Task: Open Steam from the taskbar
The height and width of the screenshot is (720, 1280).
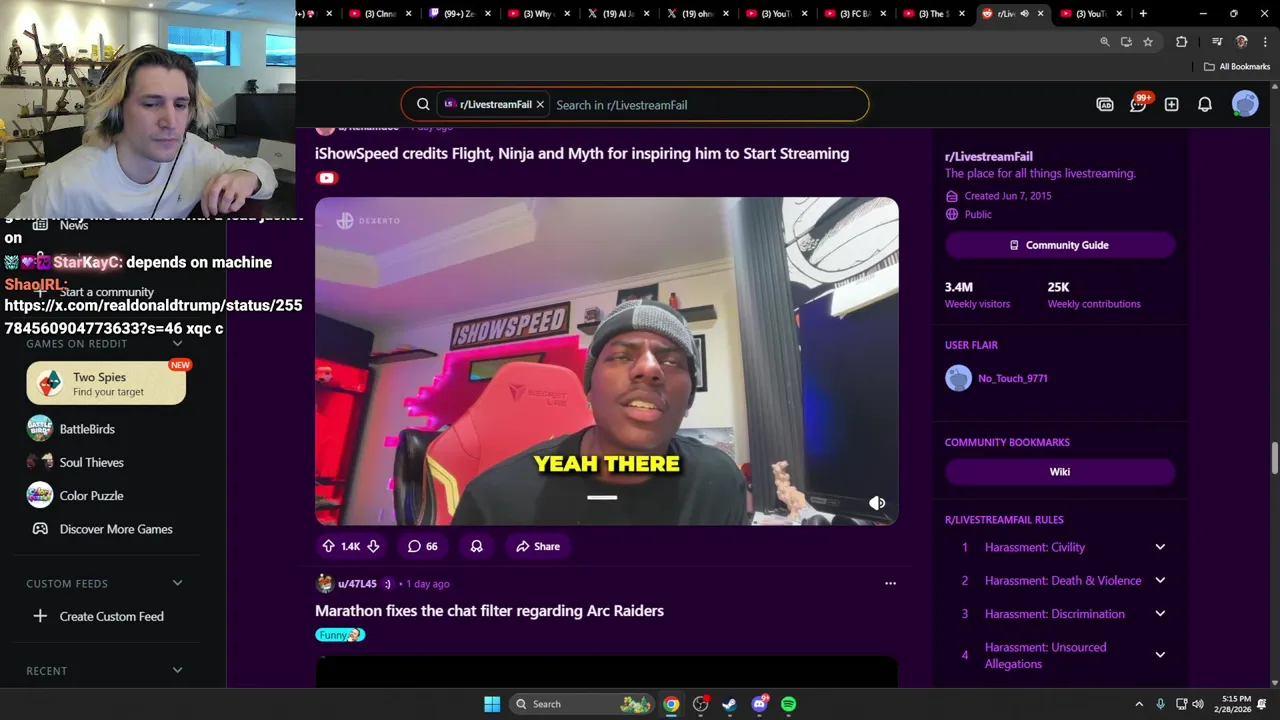Action: tap(730, 704)
